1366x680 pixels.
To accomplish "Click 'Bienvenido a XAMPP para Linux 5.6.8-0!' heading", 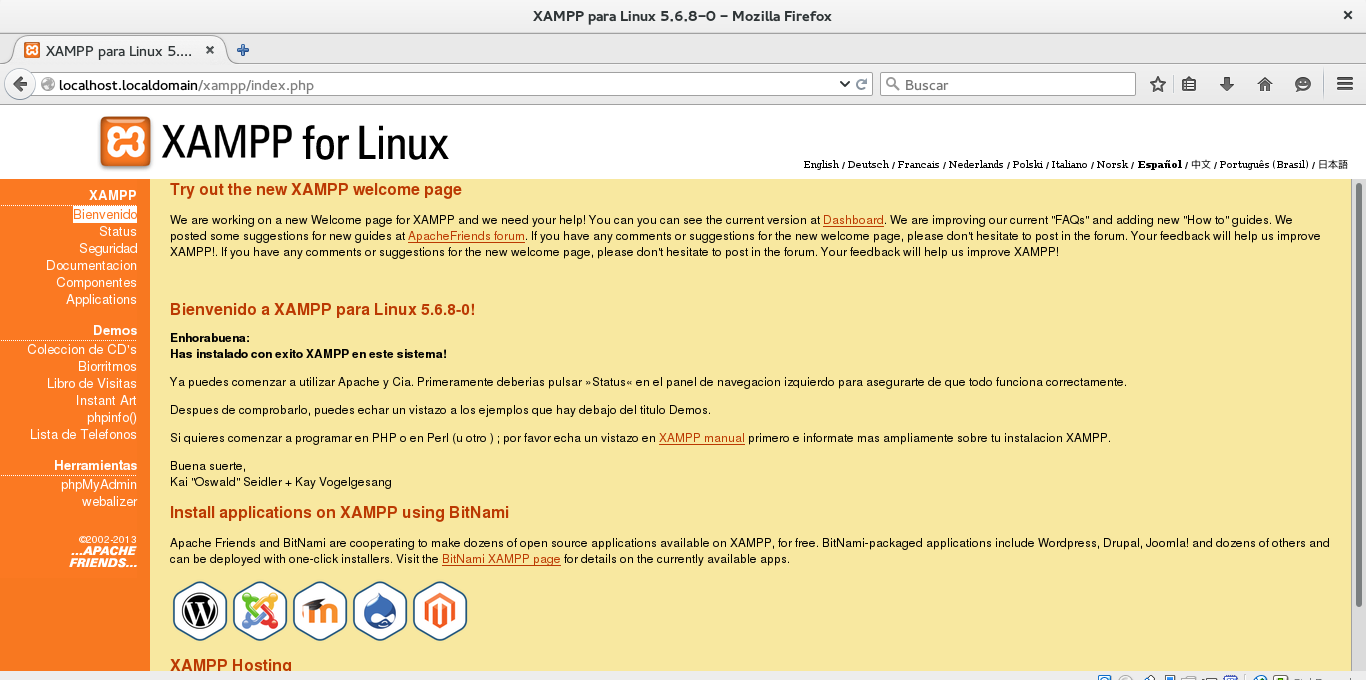I will [x=322, y=310].
